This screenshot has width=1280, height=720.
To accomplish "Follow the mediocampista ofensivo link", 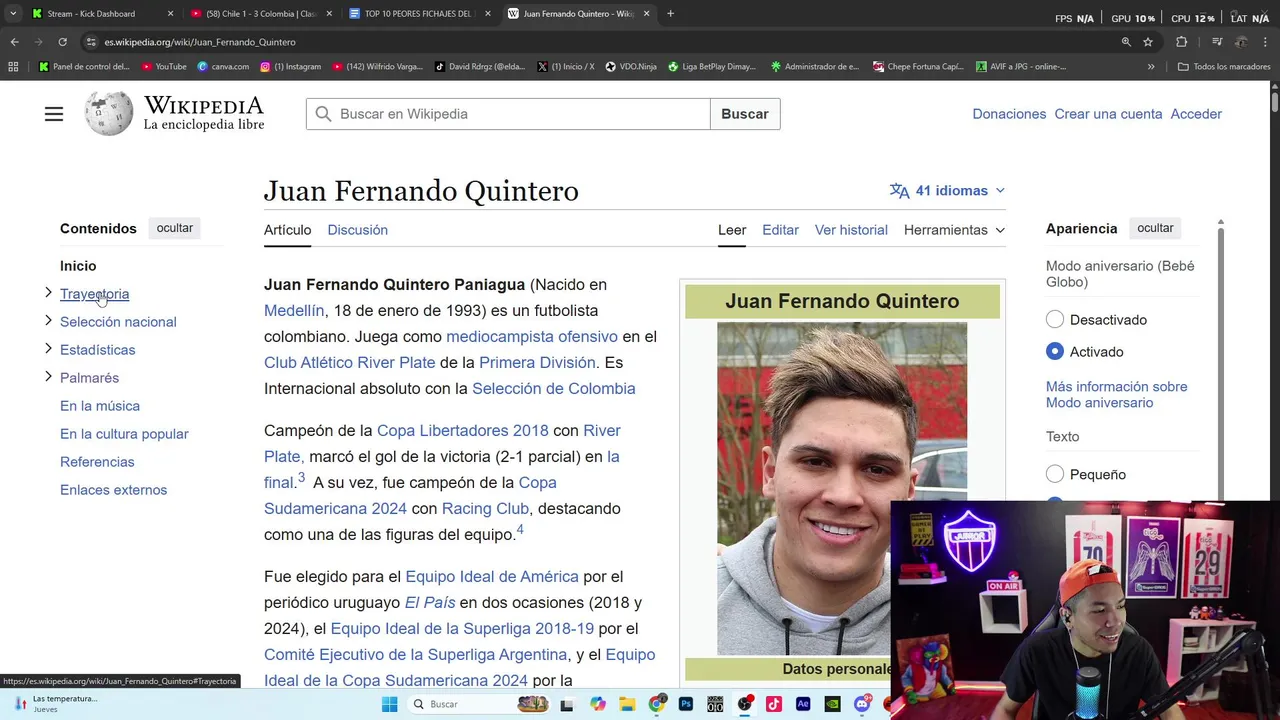I will 532,336.
